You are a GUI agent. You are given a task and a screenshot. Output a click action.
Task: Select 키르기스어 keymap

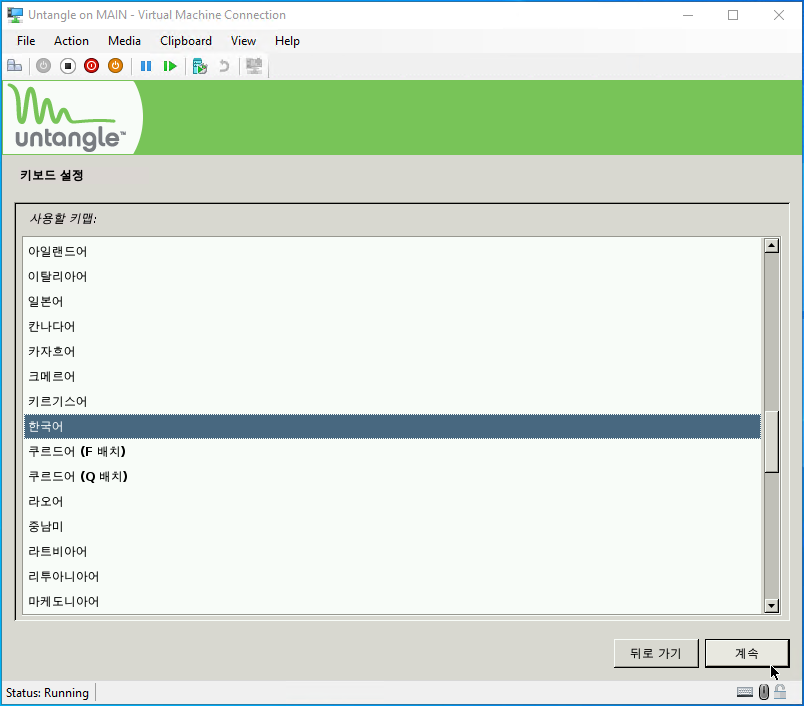(392, 401)
